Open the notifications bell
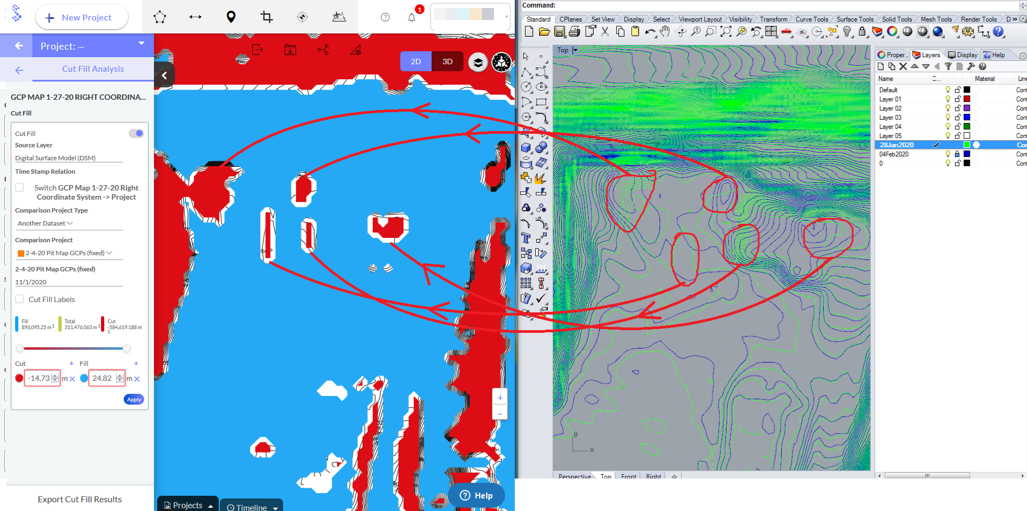This screenshot has width=1027, height=511. pyautogui.click(x=412, y=18)
